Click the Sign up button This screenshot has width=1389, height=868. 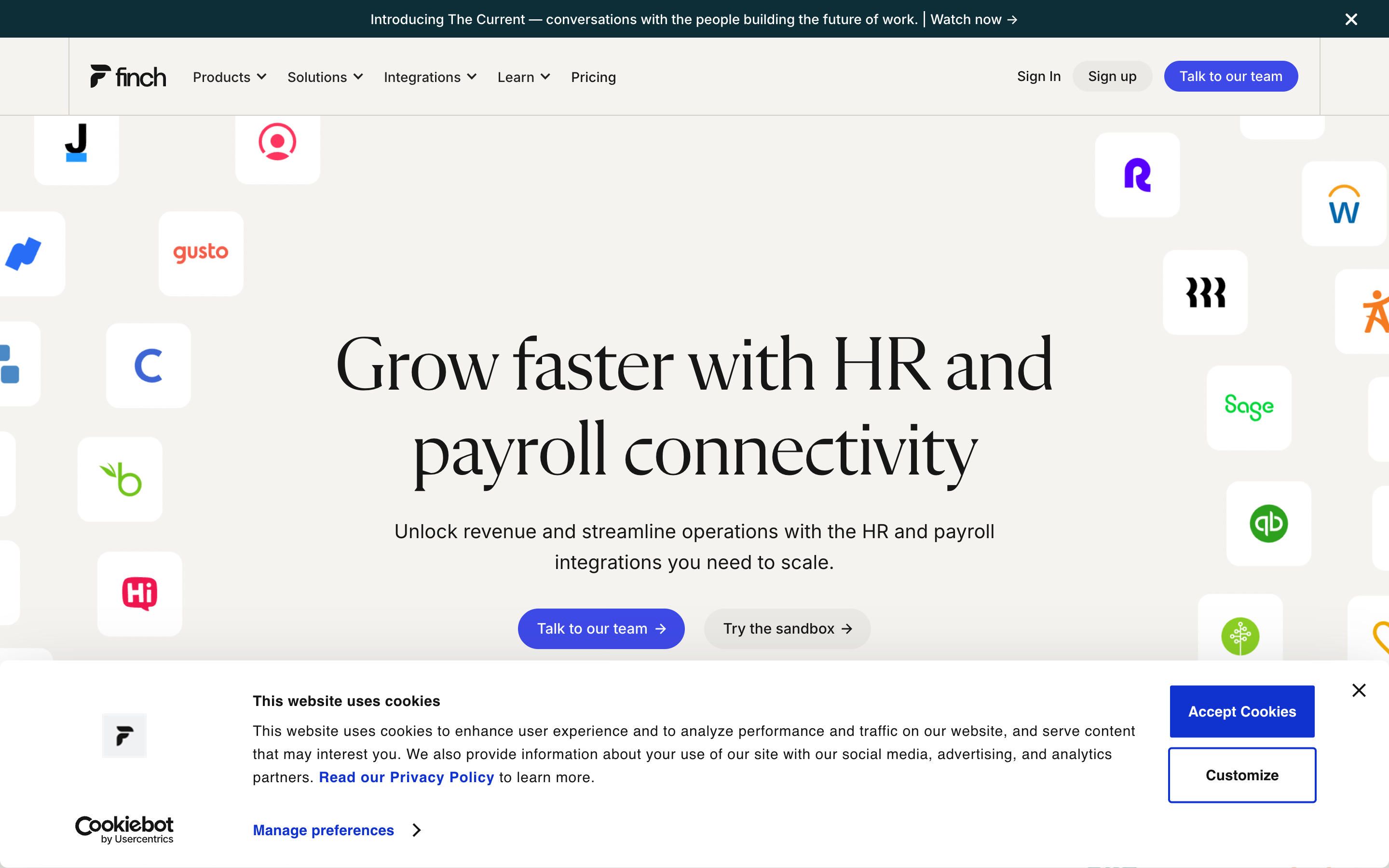click(1112, 76)
